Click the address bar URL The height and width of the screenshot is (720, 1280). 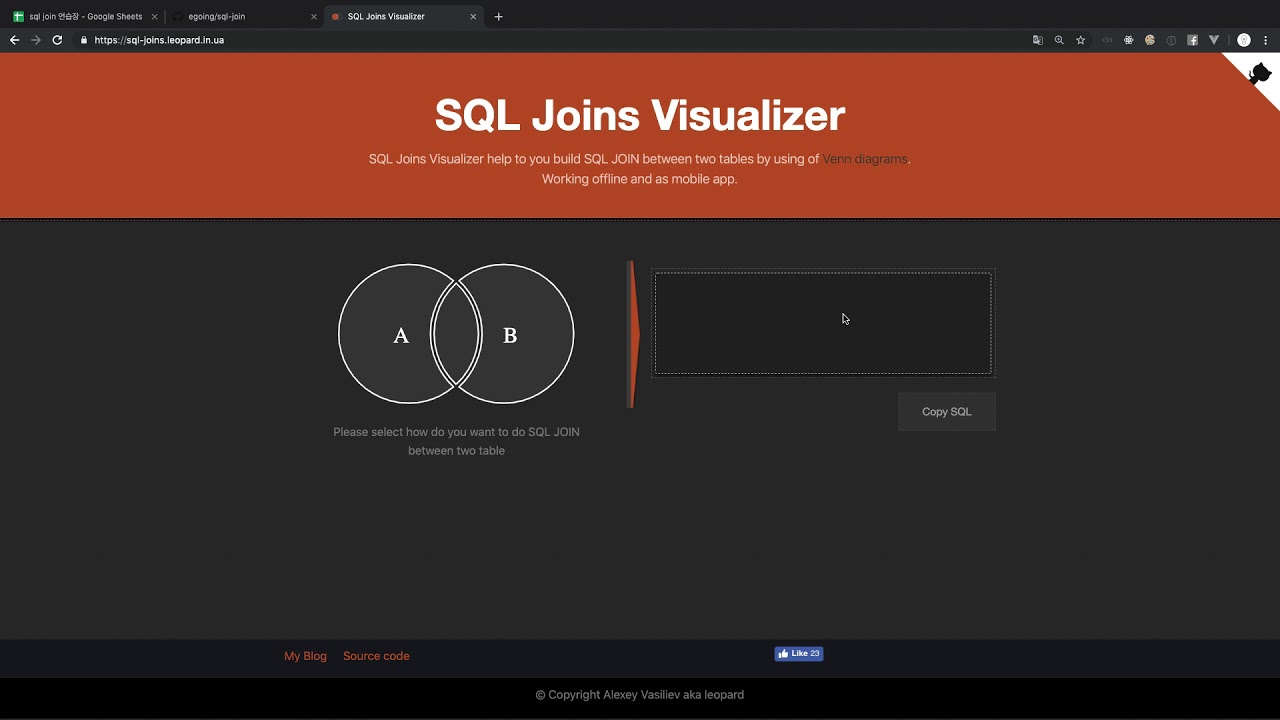click(x=159, y=40)
